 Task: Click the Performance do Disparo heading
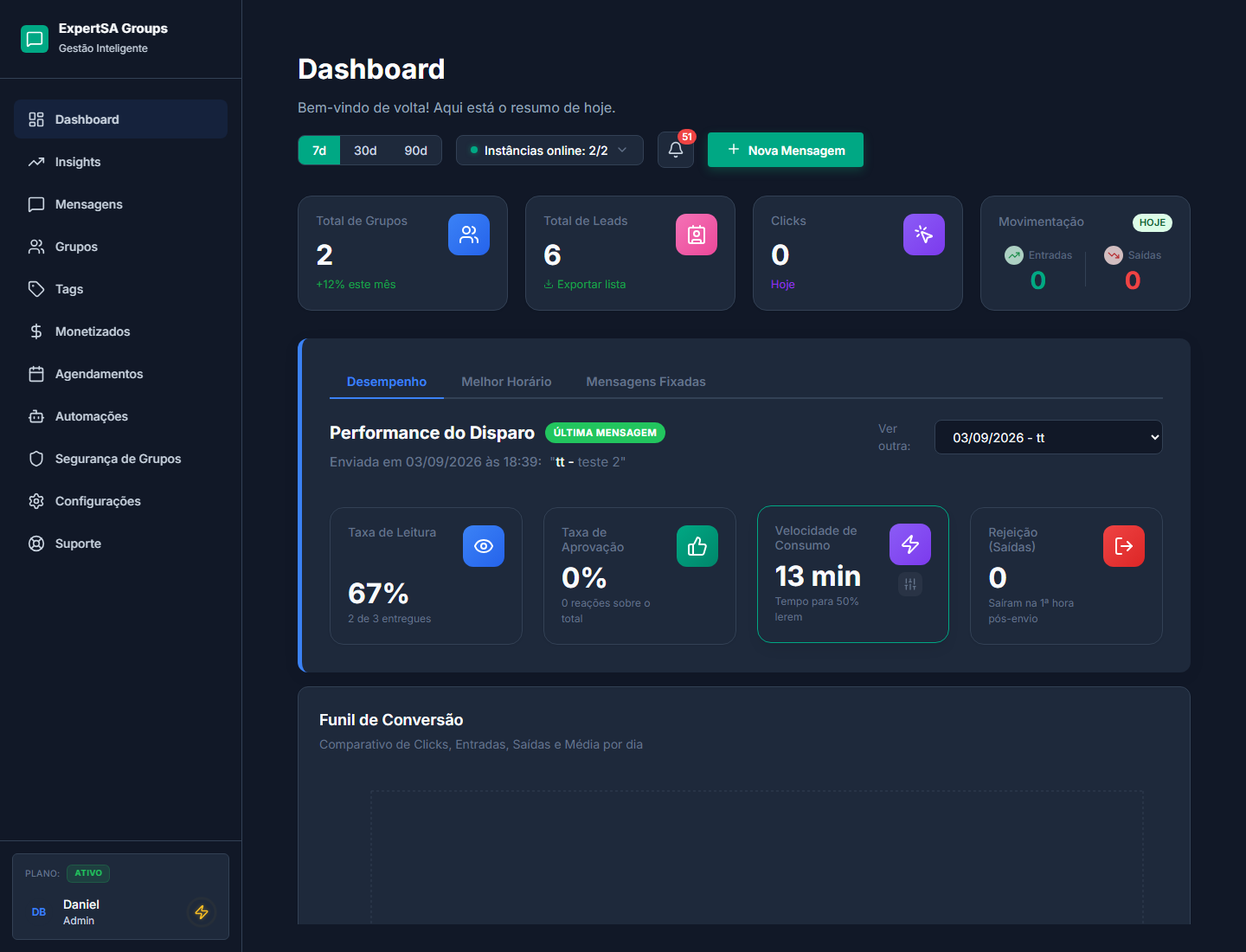pyautogui.click(x=432, y=433)
